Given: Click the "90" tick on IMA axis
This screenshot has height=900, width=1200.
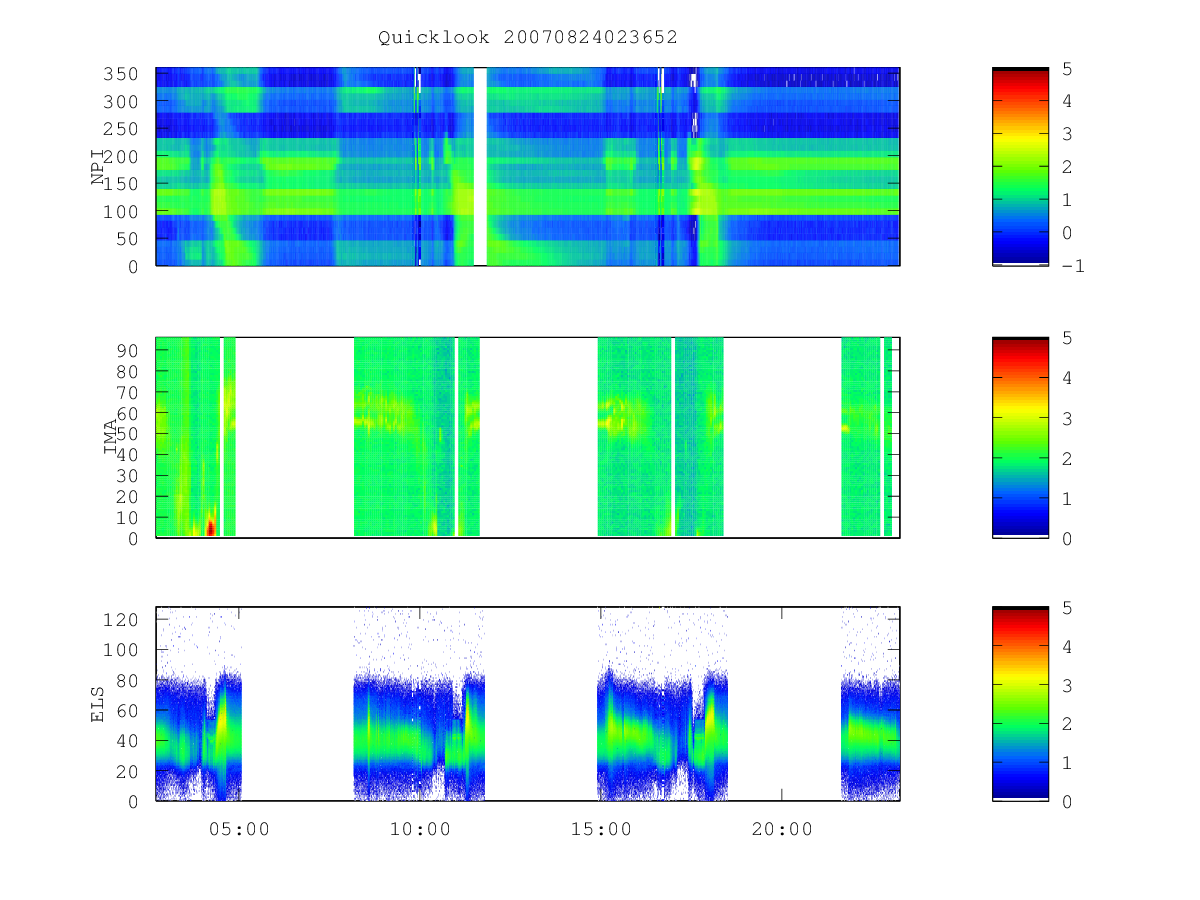Looking at the screenshot, I should pos(128,350).
